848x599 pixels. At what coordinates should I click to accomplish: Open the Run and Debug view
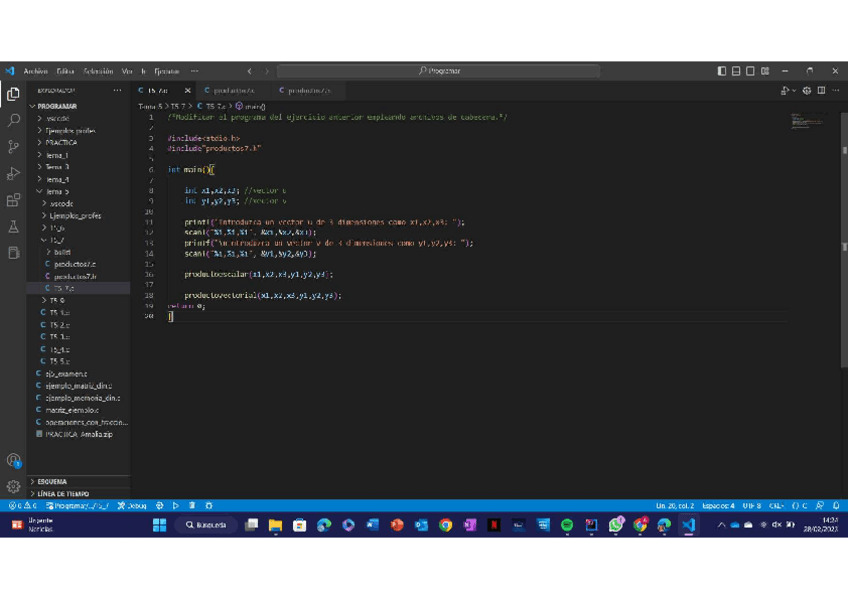[x=14, y=174]
